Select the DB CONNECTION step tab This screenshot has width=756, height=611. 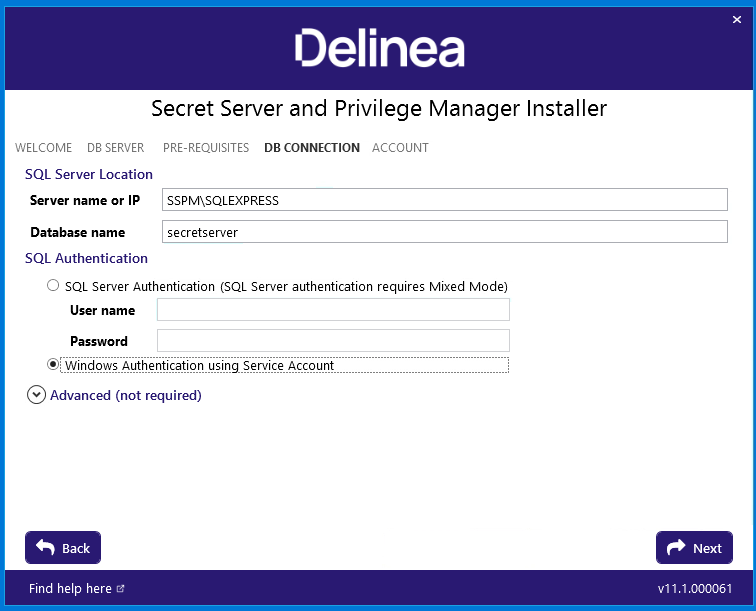click(312, 148)
